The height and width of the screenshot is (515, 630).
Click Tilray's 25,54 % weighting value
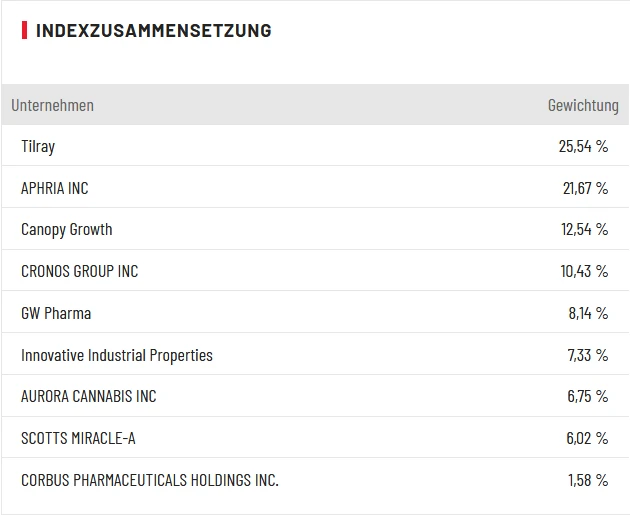pos(583,146)
